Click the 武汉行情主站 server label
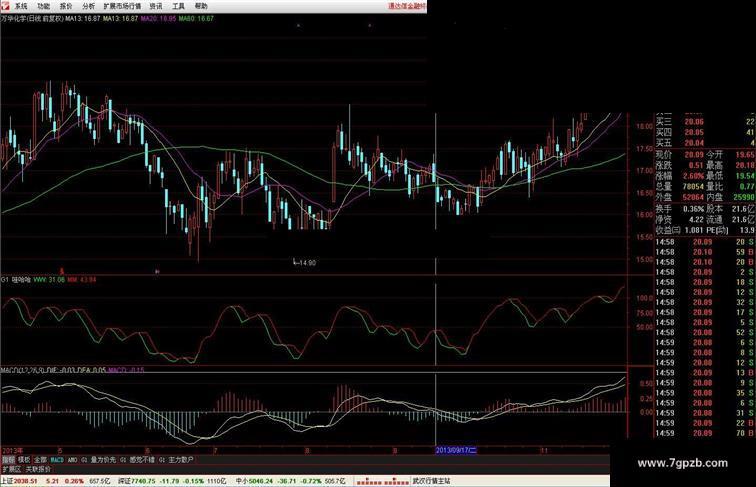 click(x=431, y=481)
